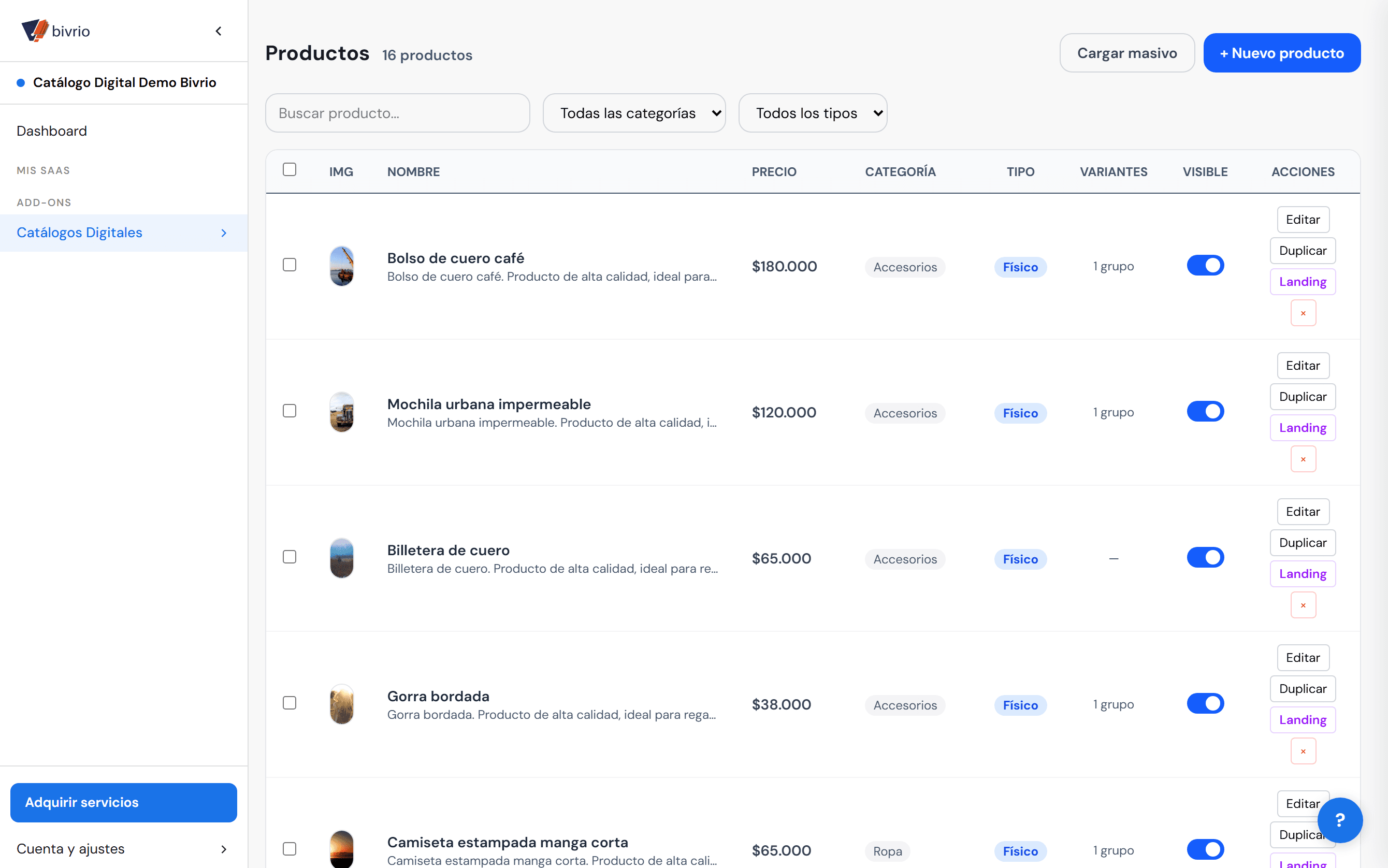Expand the Catálogos Digitales chevron
This screenshot has height=868, width=1388.
tap(224, 233)
